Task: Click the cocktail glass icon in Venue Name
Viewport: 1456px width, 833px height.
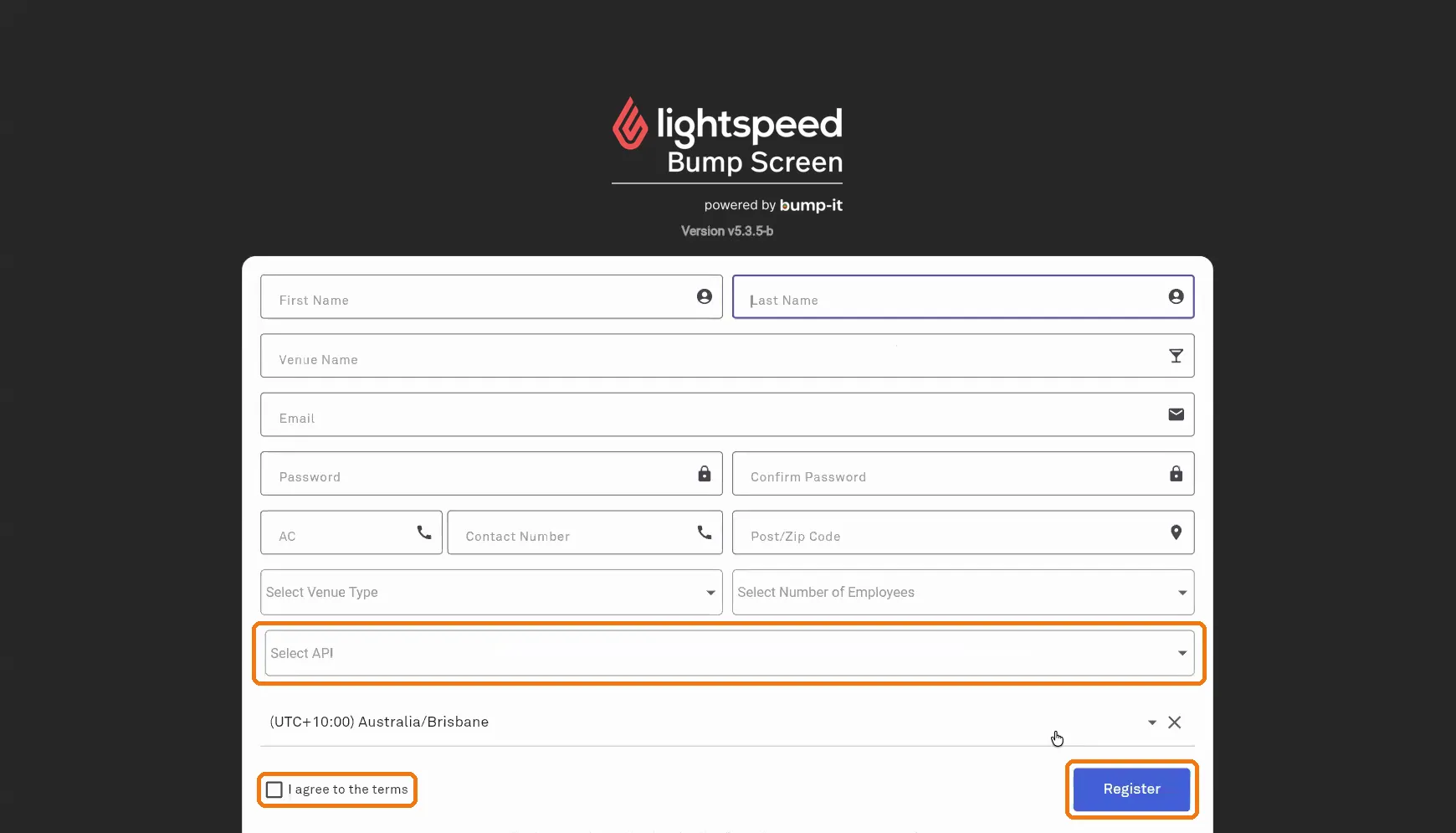Action: [1176, 356]
